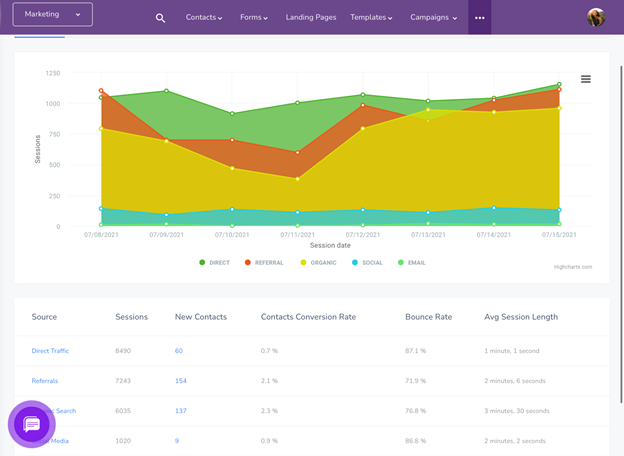
Task: Click the user profile avatar
Action: point(596,17)
